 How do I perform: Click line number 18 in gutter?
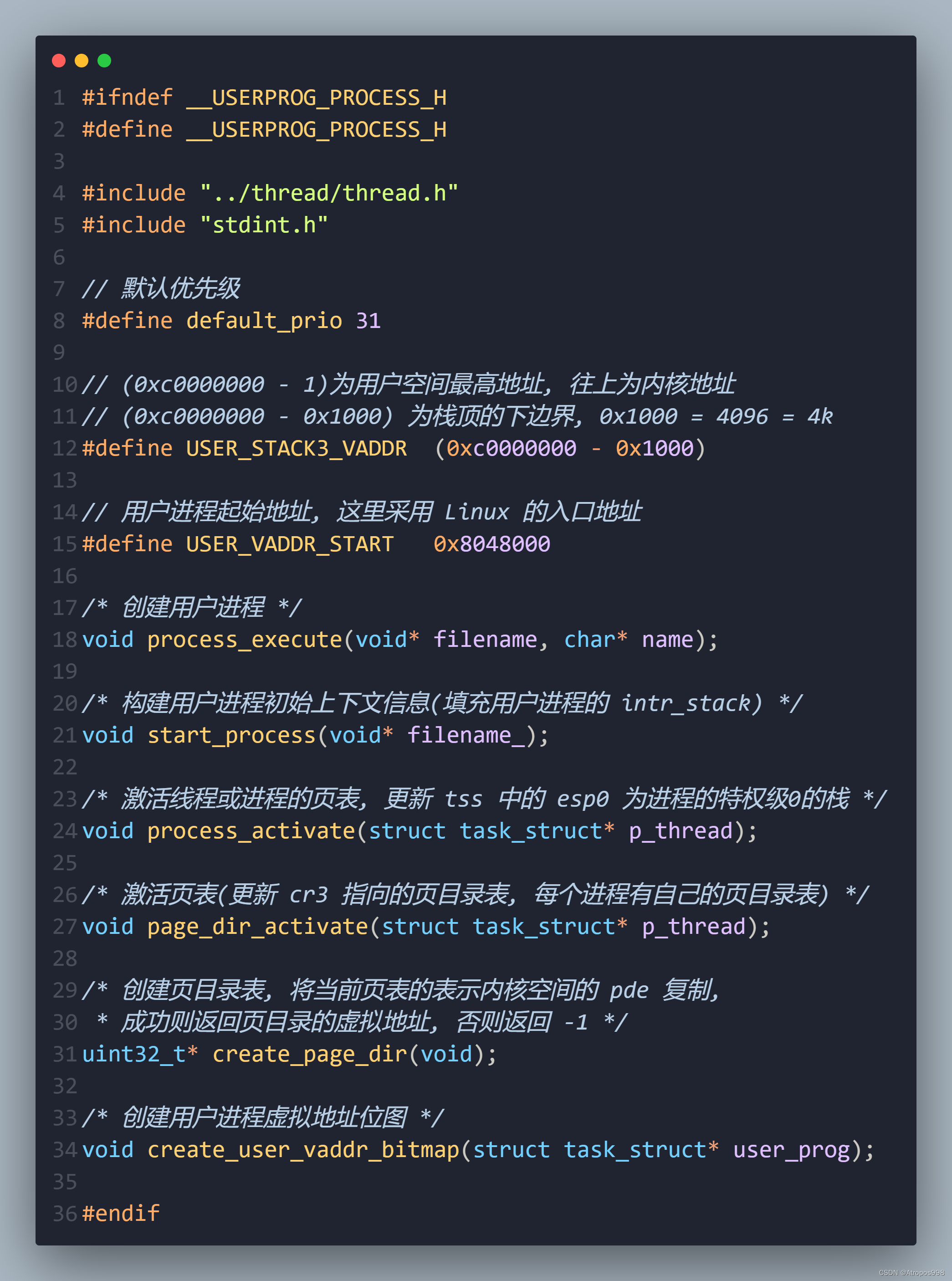[65, 640]
